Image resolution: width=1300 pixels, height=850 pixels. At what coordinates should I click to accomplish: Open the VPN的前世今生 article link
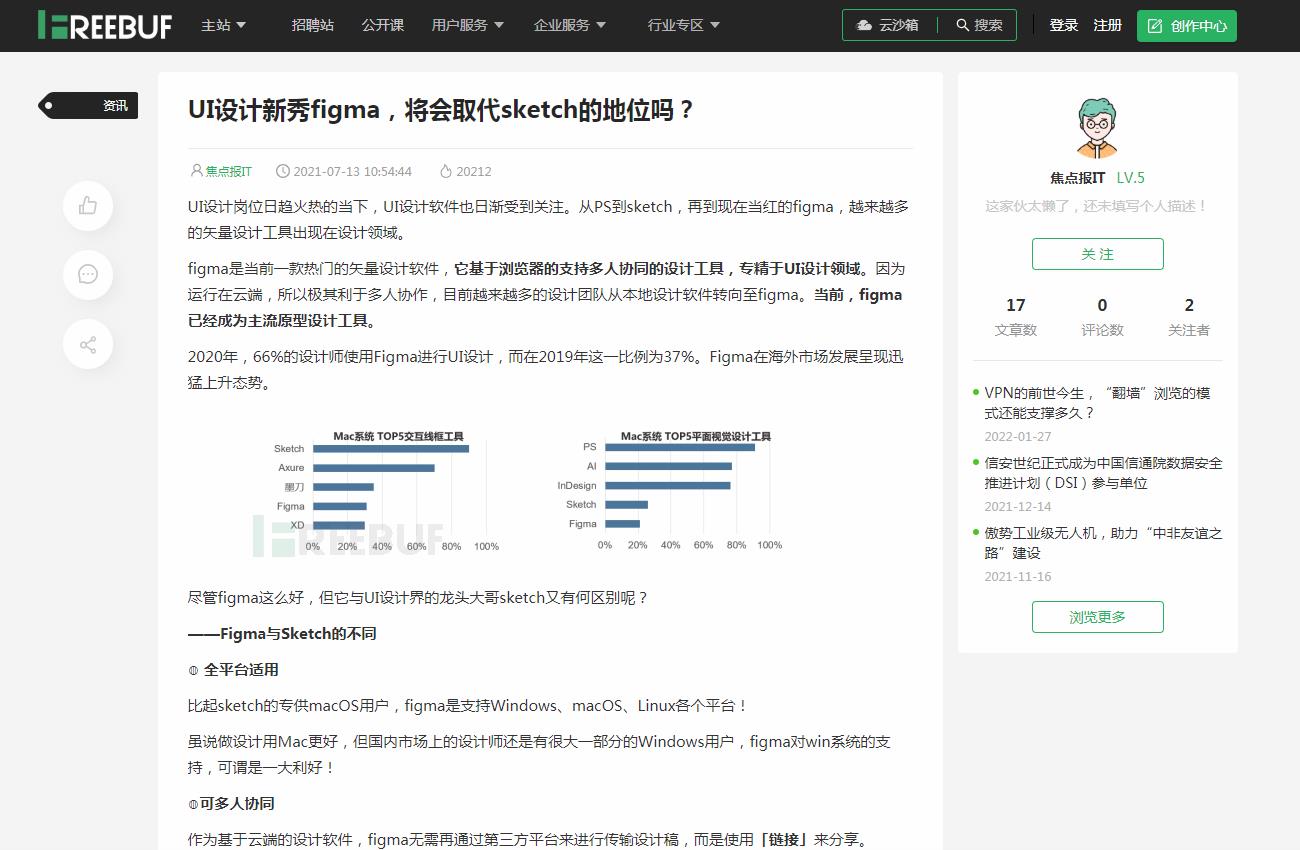point(1097,403)
